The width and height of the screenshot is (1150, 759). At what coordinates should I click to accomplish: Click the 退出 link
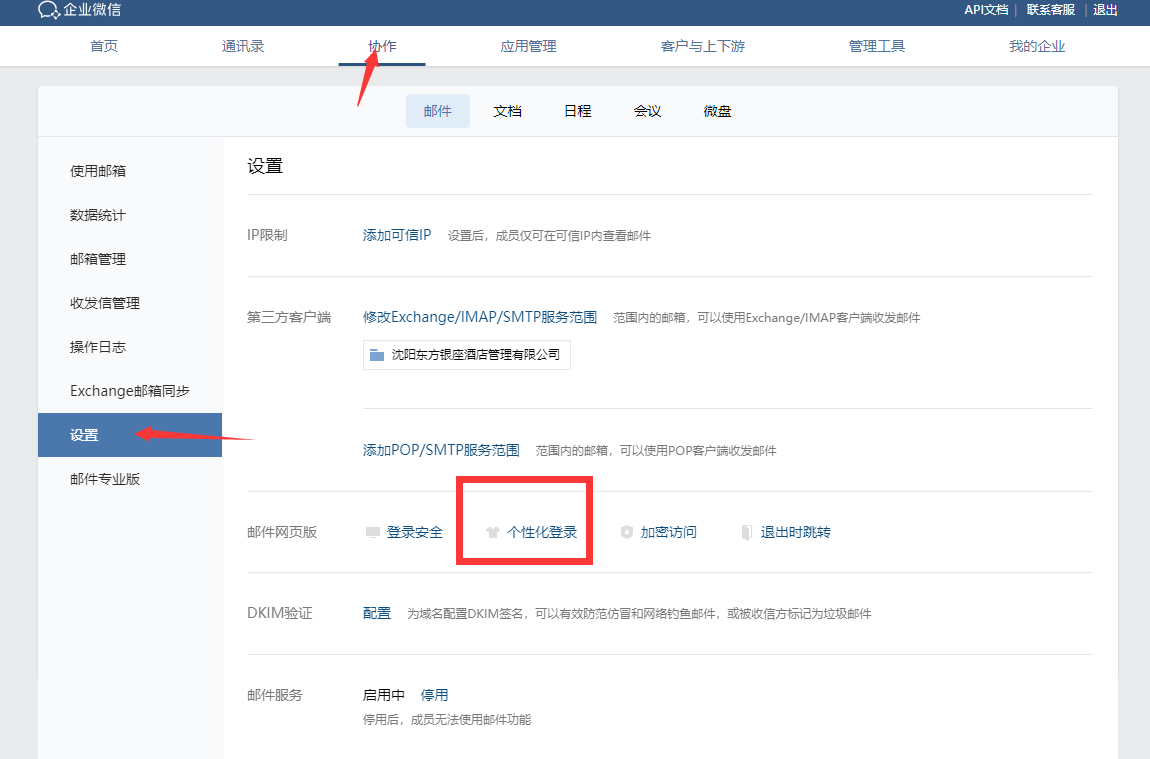[x=1105, y=10]
